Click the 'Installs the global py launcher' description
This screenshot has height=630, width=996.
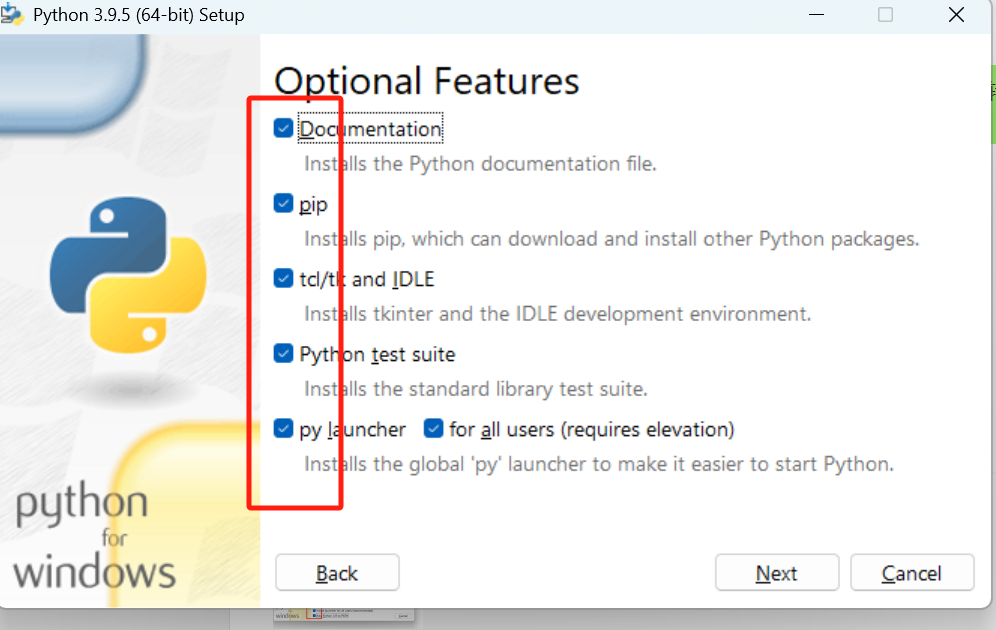point(599,464)
